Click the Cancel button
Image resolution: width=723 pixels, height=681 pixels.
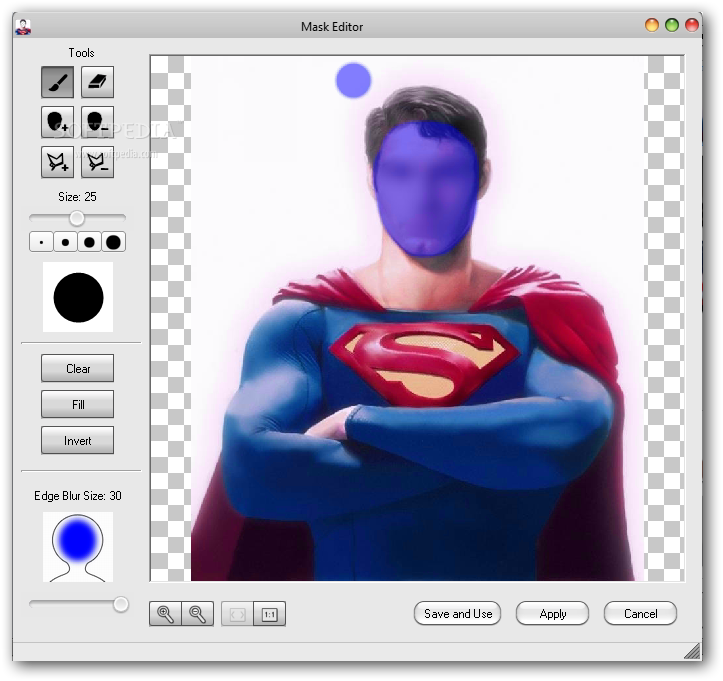point(640,614)
